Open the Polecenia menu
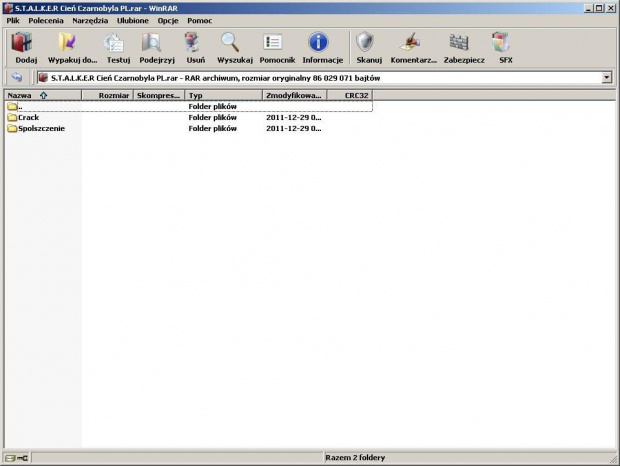Image resolution: width=620 pixels, height=466 pixels. [46, 21]
